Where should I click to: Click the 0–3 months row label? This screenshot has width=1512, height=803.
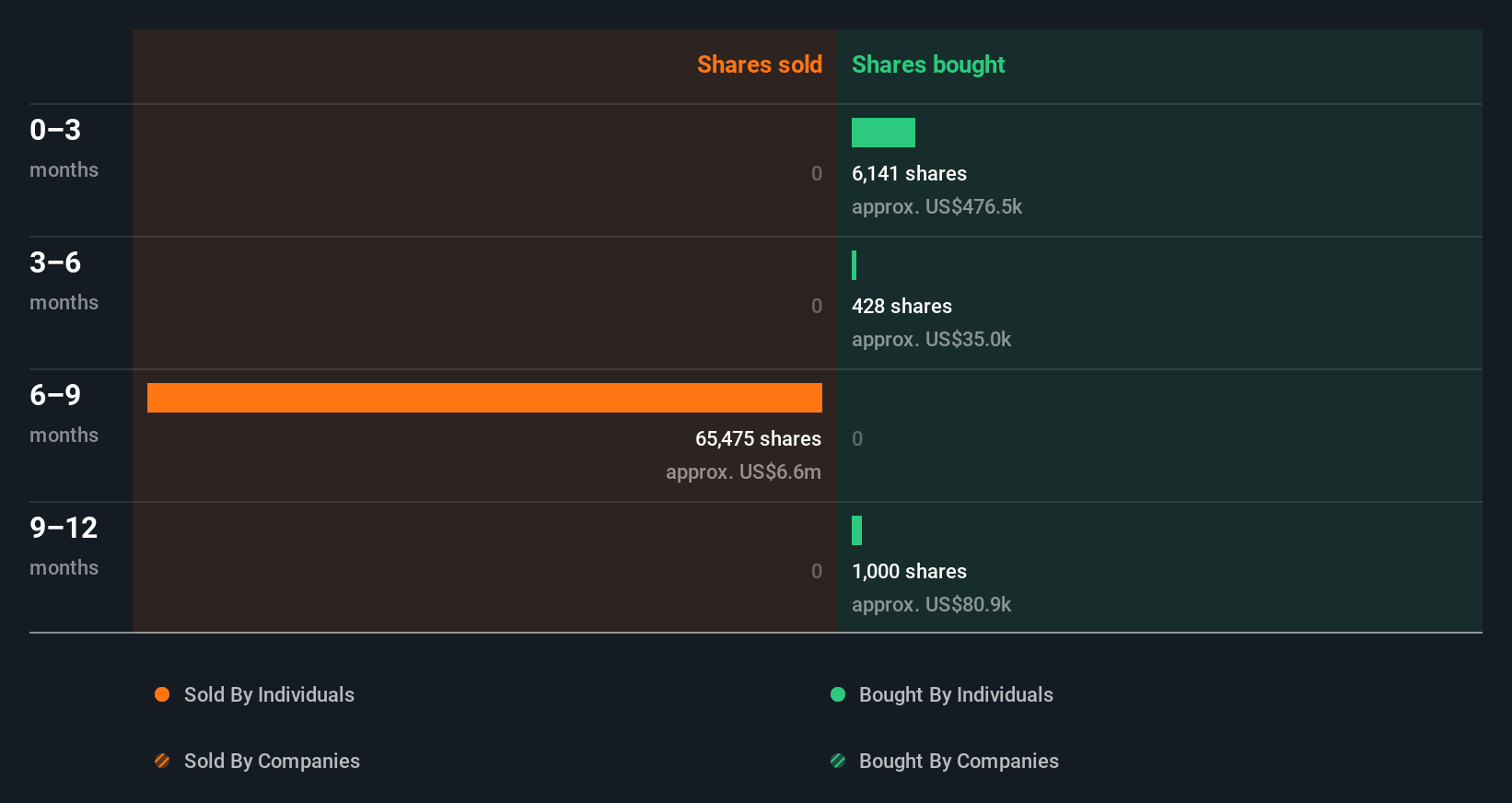(64, 148)
